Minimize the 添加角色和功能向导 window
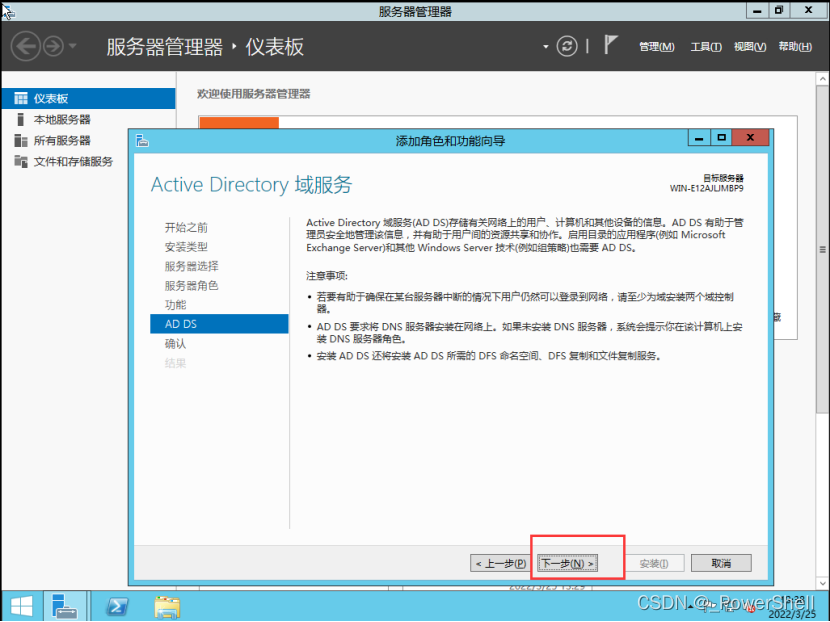The width and height of the screenshot is (830, 622). pos(699,138)
